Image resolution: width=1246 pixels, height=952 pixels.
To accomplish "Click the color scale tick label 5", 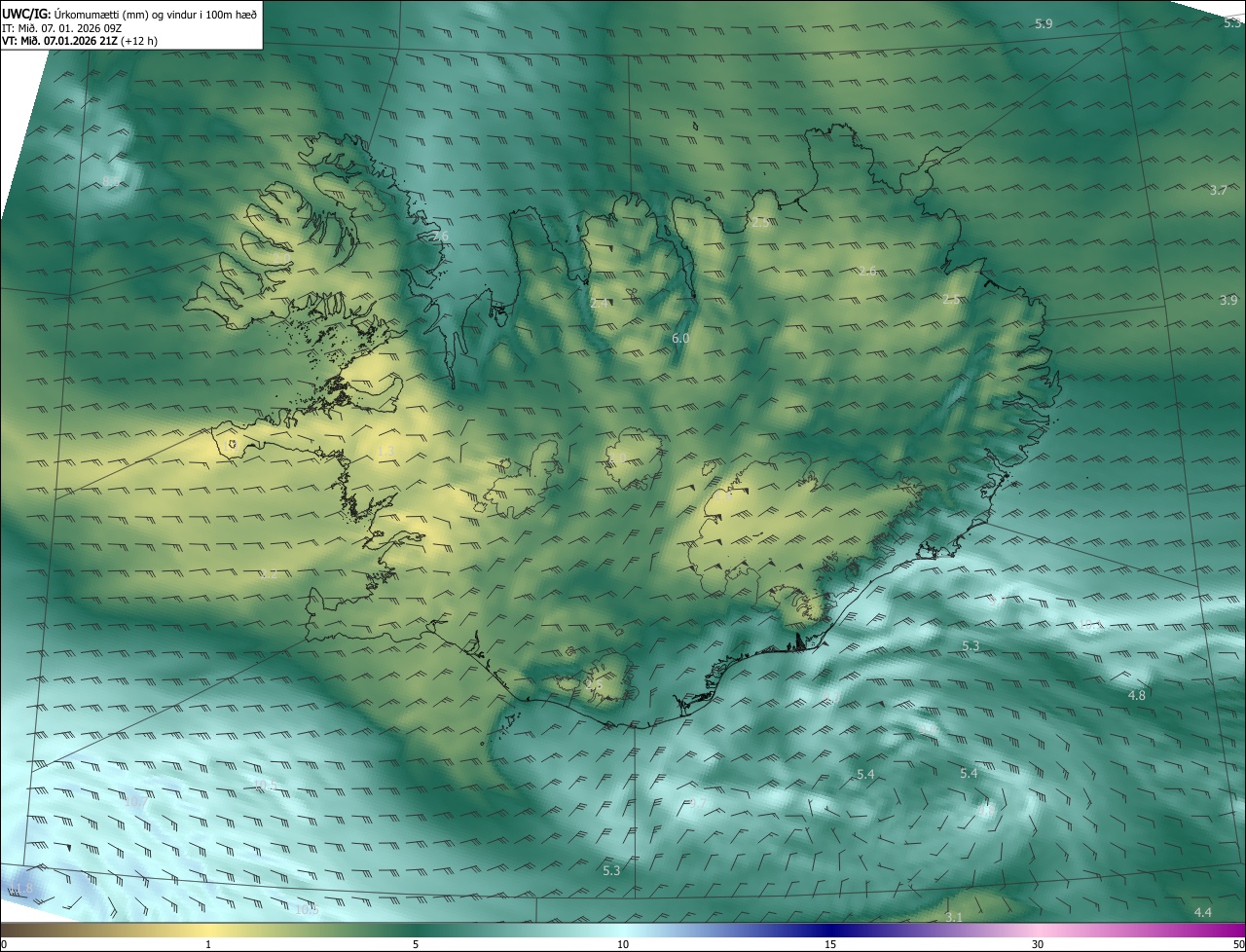I will pyautogui.click(x=416, y=944).
